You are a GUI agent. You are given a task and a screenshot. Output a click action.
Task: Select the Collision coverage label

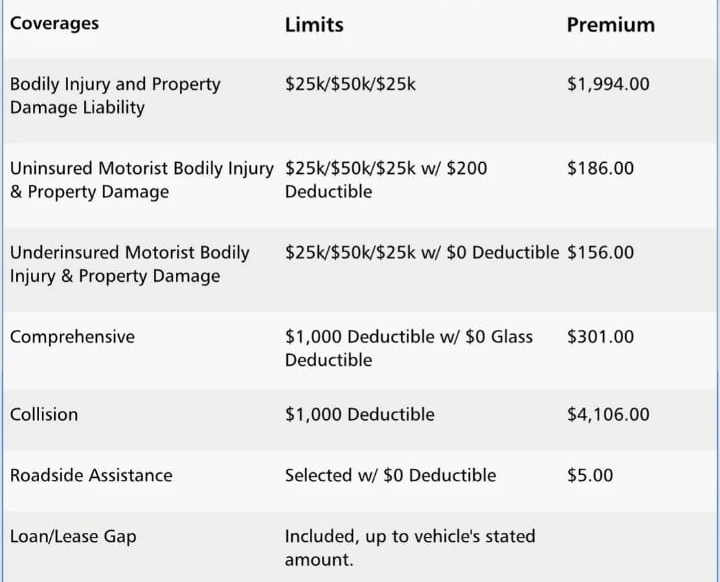pyautogui.click(x=44, y=414)
